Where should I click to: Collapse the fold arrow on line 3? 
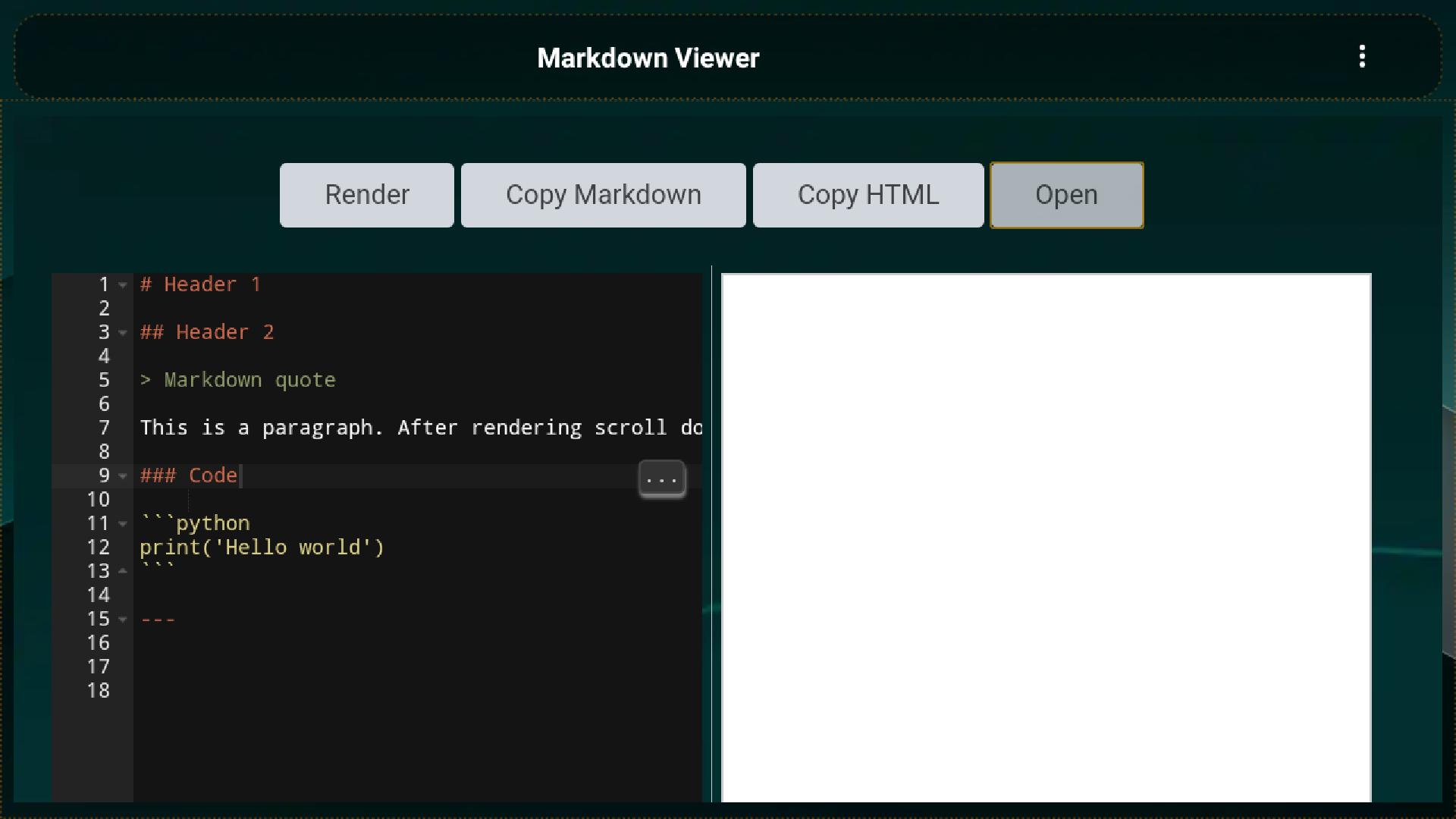[x=123, y=333]
